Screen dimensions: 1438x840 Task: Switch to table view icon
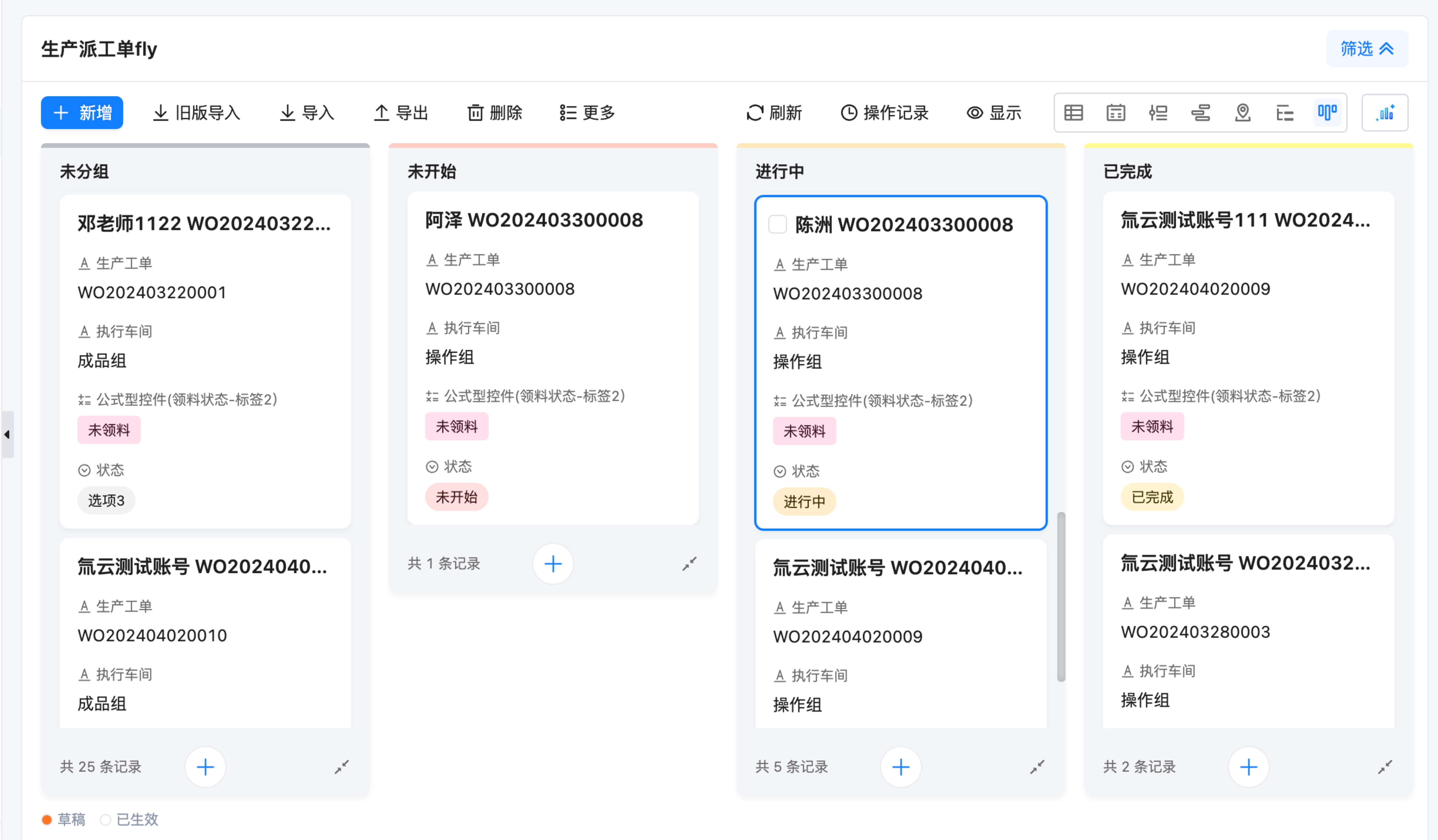click(x=1074, y=113)
